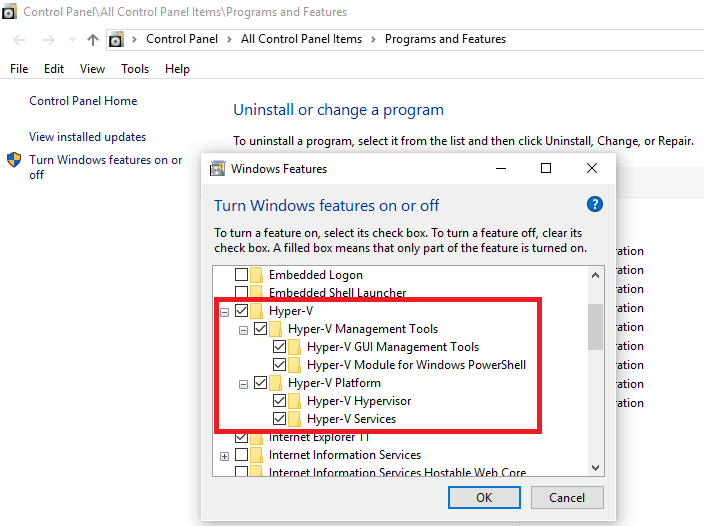Screen dimensions: 704x526
Task: Collapse the Hyper-V tree node
Action: (224, 312)
